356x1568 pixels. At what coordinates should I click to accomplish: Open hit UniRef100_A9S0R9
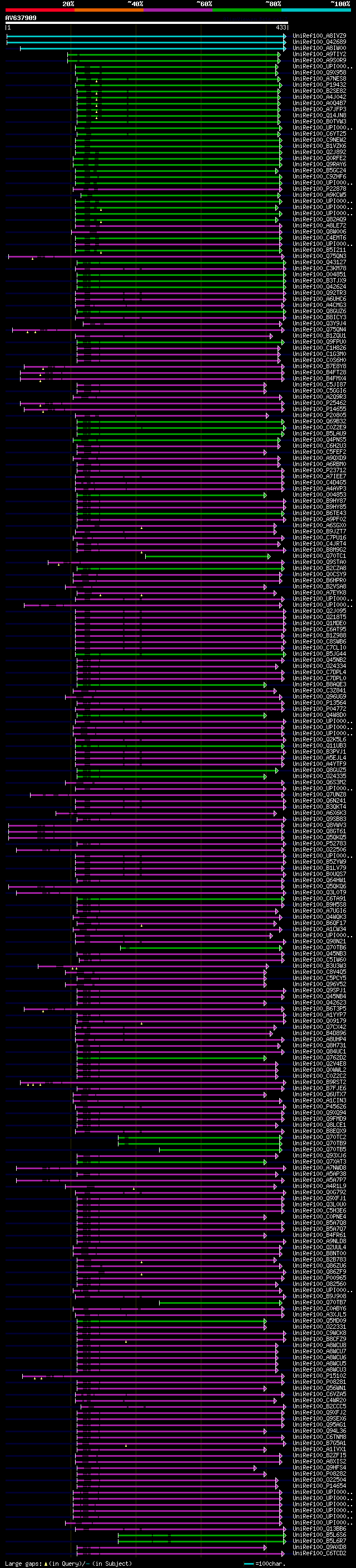[319, 60]
